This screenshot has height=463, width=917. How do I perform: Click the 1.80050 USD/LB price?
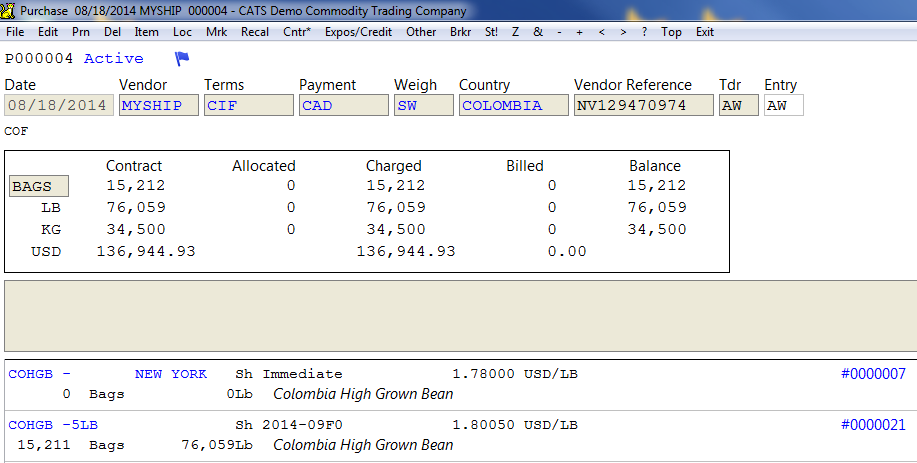(515, 425)
